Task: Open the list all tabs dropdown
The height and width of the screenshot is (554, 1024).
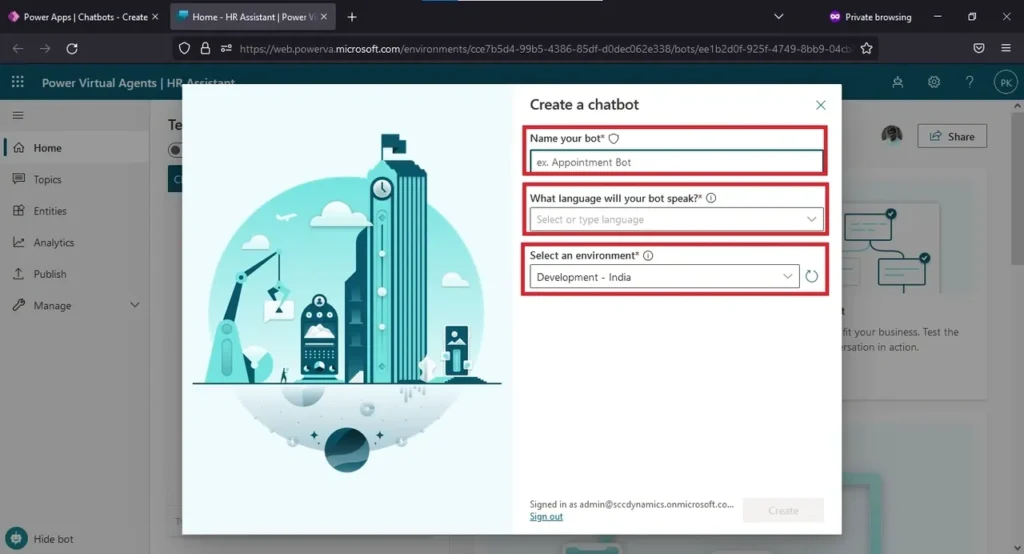Action: coord(778,16)
